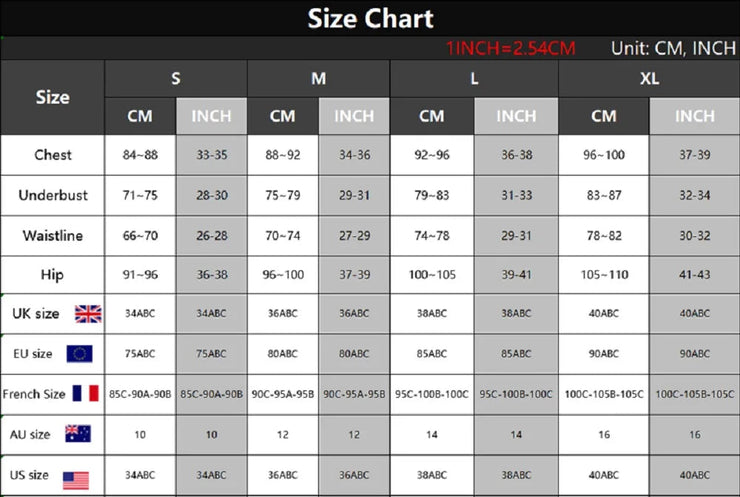Select the 105~110 hip cell under XL
Screen dimensions: 740x497
[x=604, y=275]
